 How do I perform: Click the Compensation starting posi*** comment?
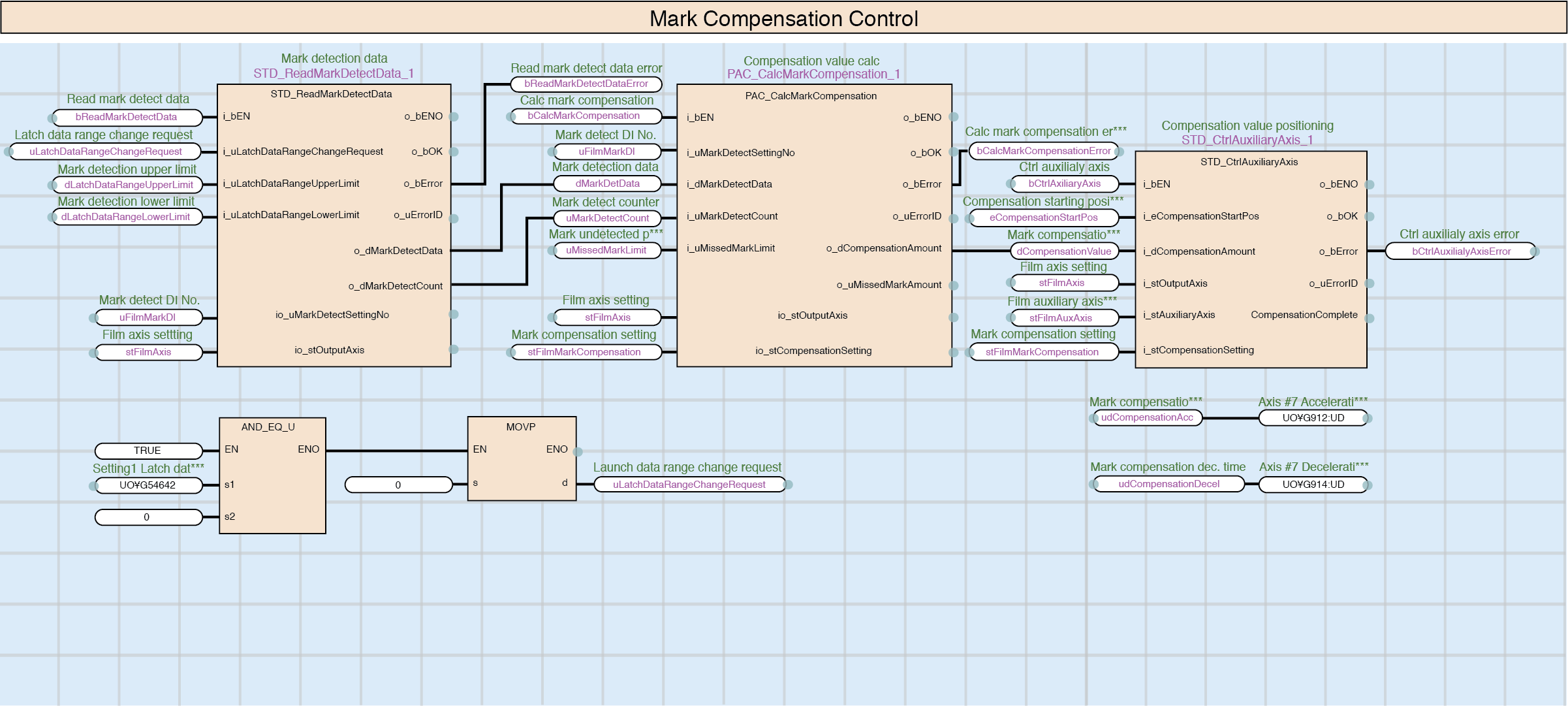coord(1043,202)
